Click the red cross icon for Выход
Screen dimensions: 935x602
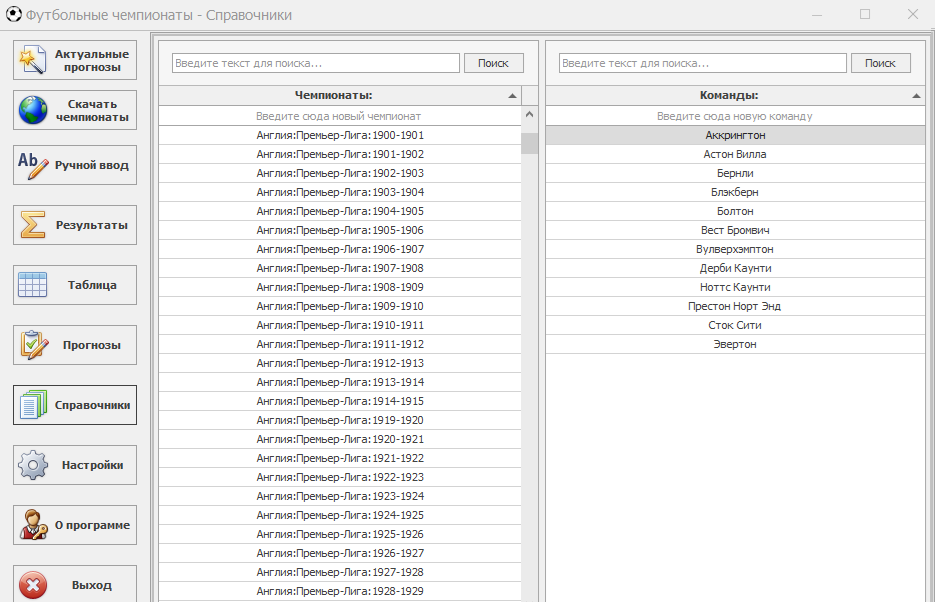click(33, 585)
